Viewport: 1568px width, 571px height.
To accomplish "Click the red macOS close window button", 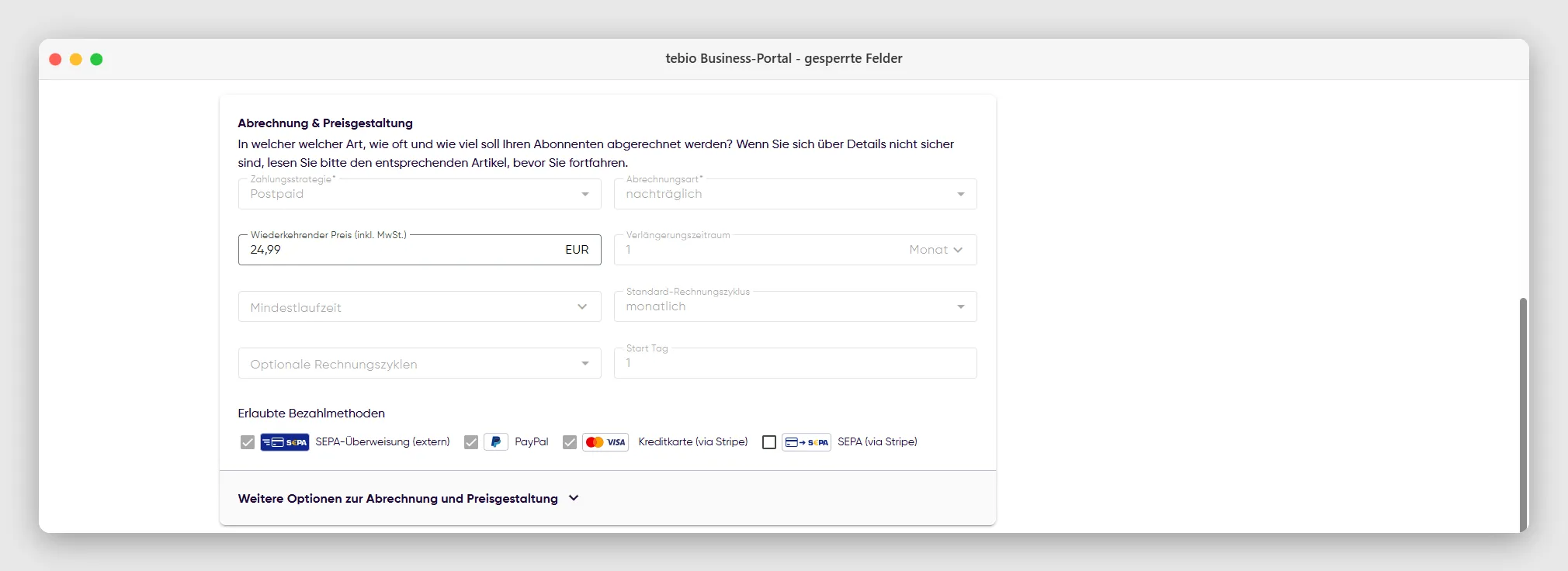I will tap(55, 59).
